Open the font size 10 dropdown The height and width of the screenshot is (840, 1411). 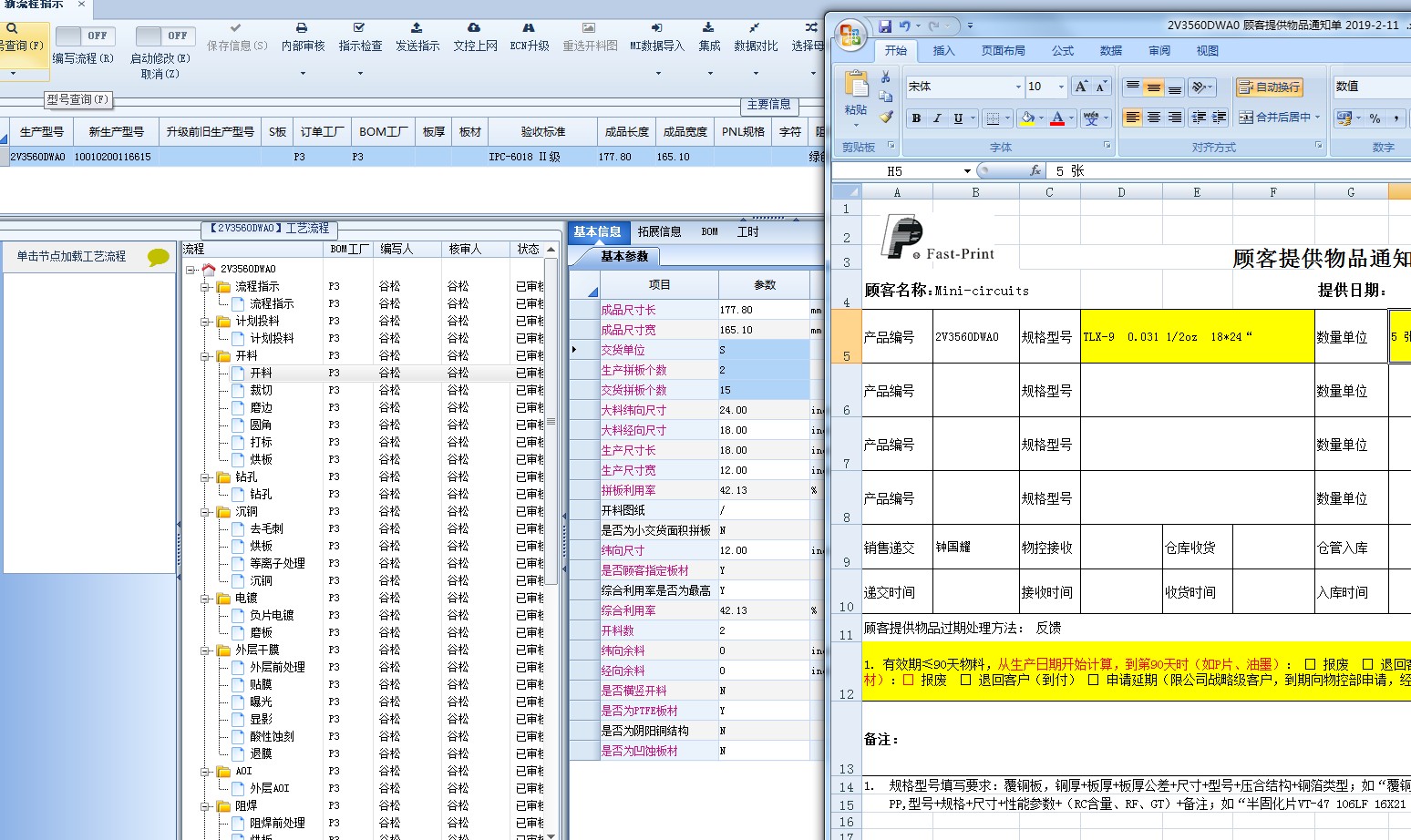[1061, 87]
